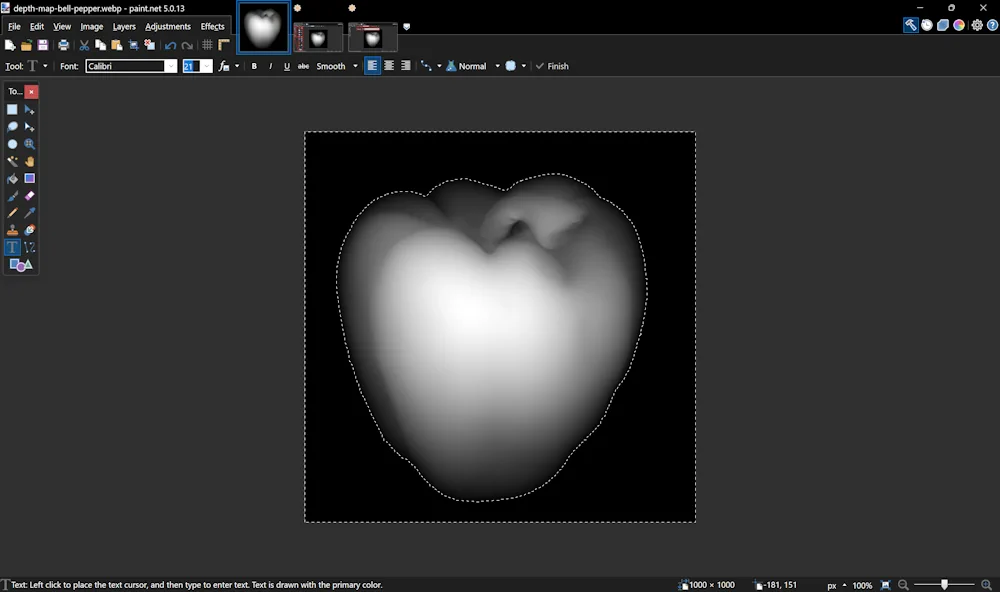Select the Rectangle Select tool
Viewport: 1000px width, 592px height.
pos(12,110)
